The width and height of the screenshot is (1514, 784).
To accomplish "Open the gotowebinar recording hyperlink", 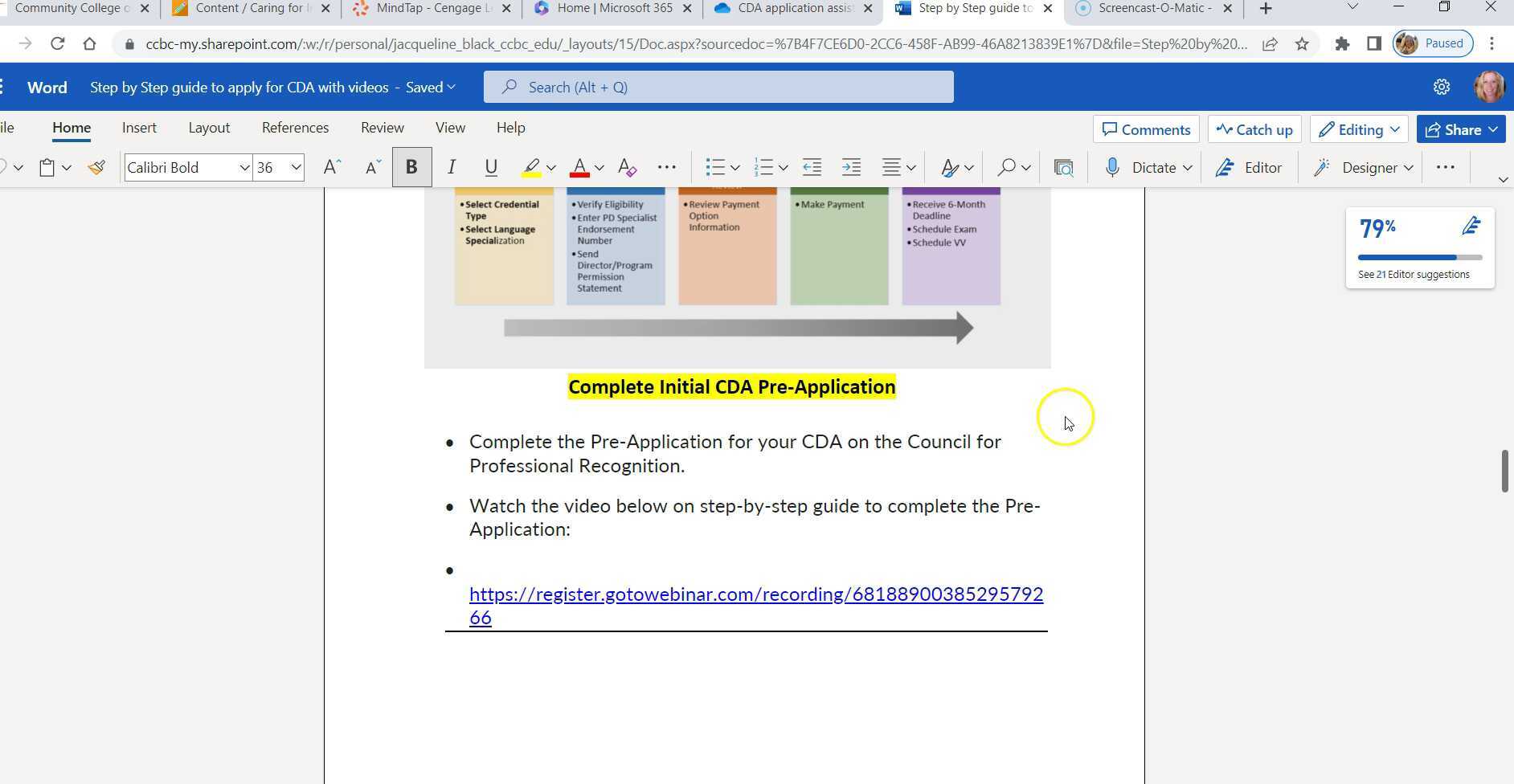I will (x=755, y=594).
